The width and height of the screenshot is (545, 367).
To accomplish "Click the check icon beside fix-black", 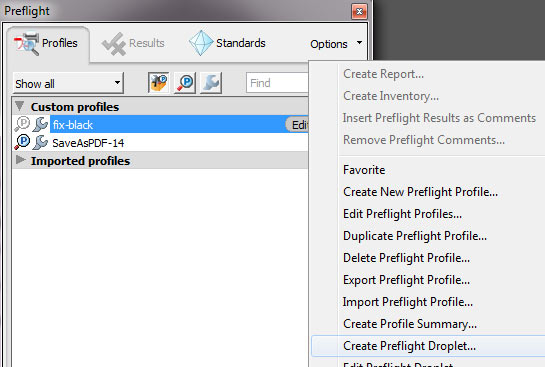I will click(22, 124).
